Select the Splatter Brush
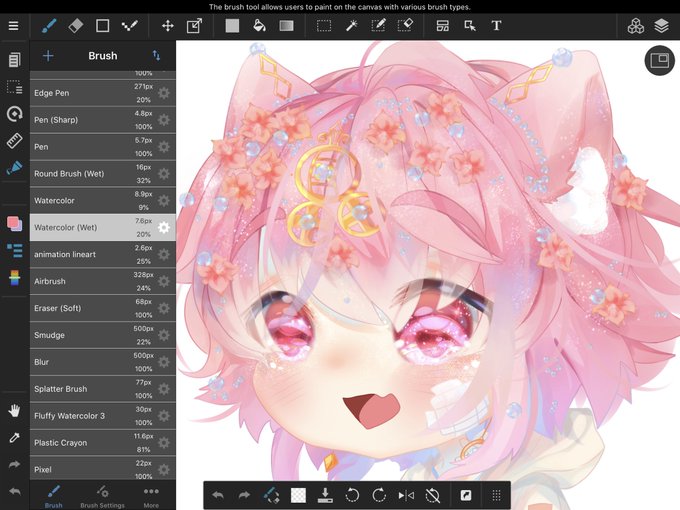This screenshot has width=680, height=510. (x=103, y=389)
